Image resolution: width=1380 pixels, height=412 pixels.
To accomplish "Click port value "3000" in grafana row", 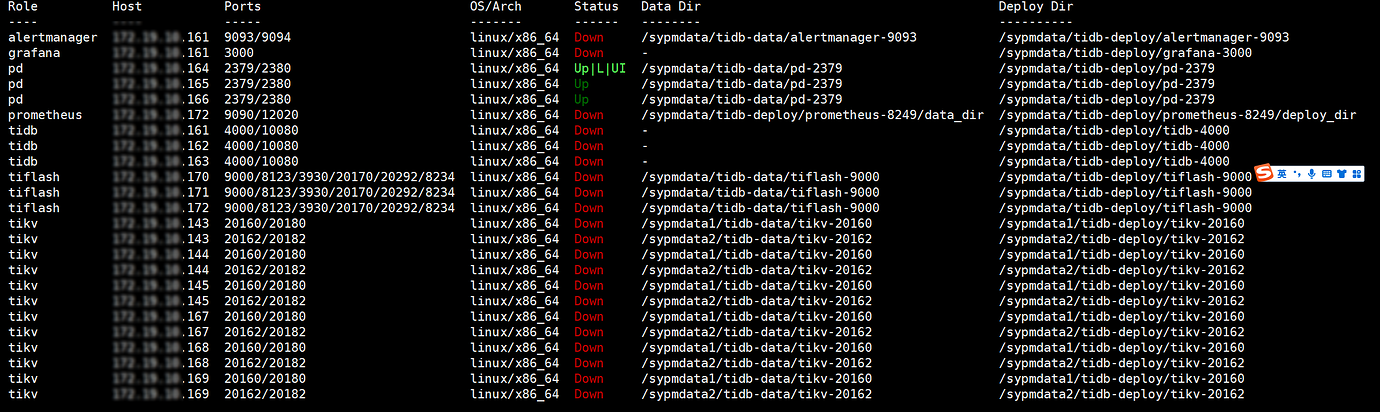I will pos(239,53).
